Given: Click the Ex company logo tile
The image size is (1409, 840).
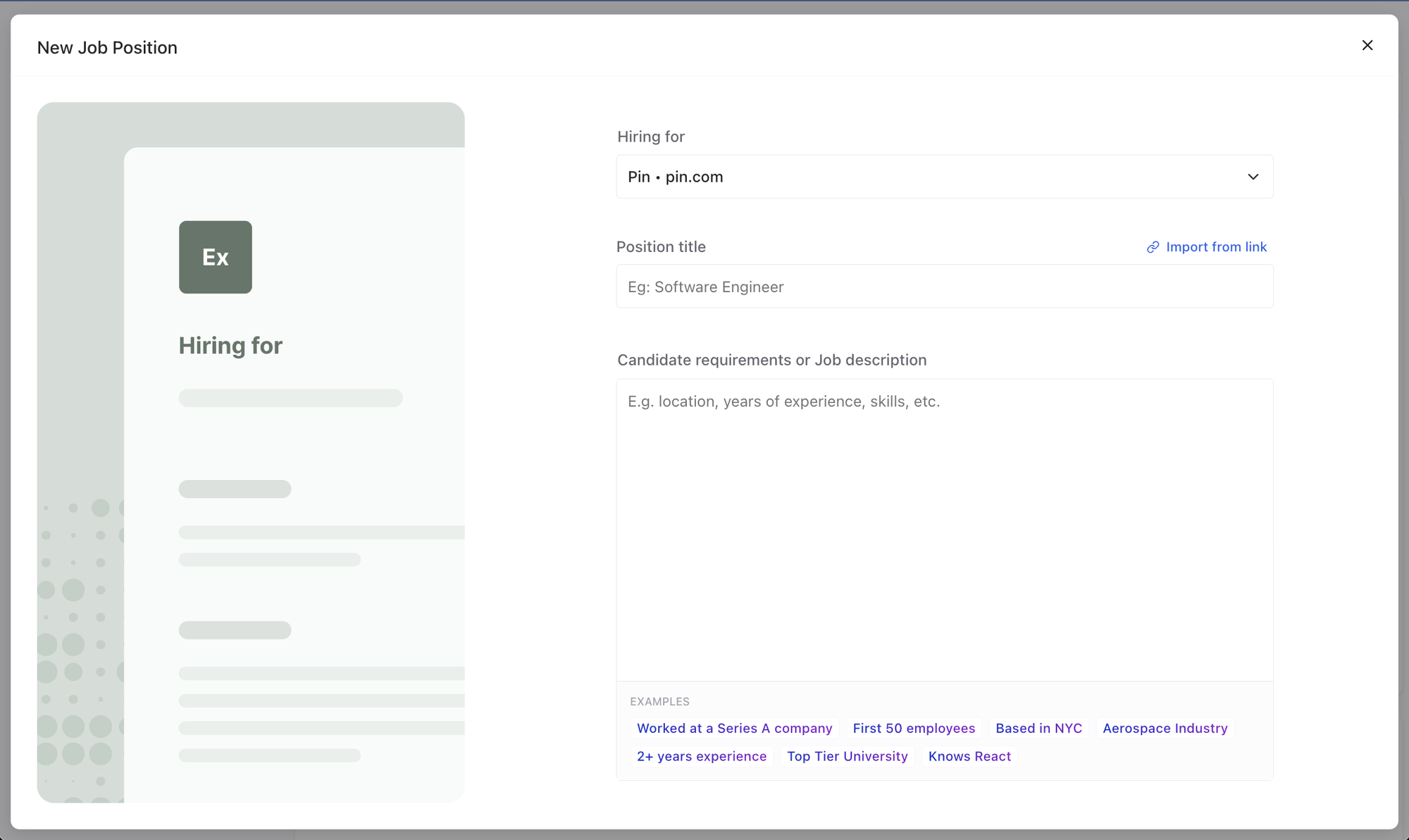Looking at the screenshot, I should 215,257.
